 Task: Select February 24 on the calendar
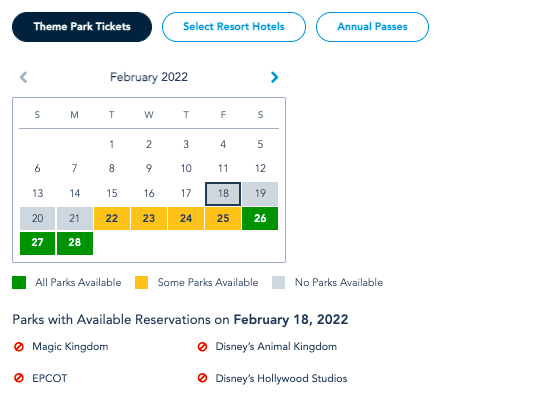point(186,218)
